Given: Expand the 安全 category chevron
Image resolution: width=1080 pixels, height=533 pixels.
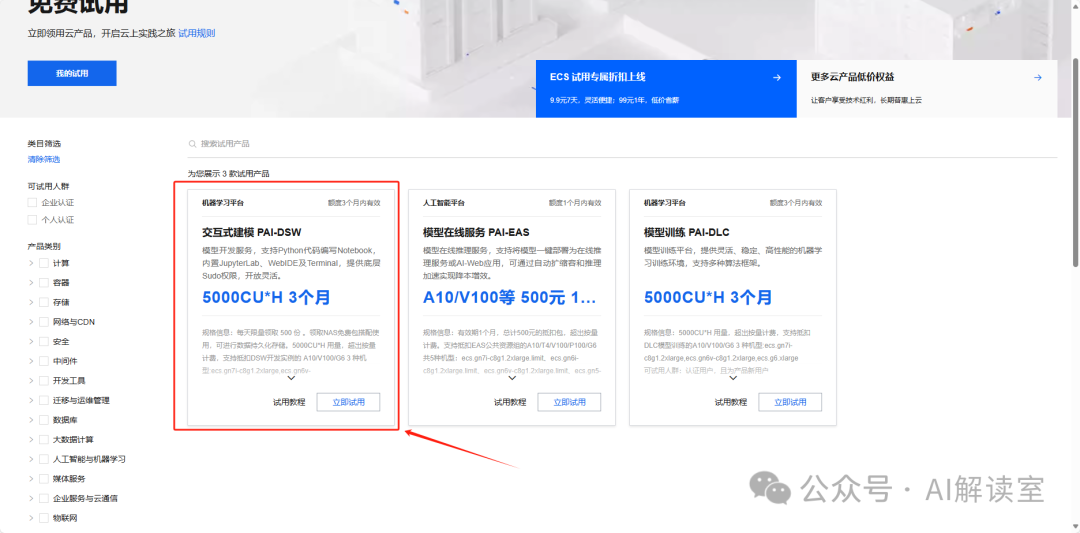Looking at the screenshot, I should click(x=31, y=342).
